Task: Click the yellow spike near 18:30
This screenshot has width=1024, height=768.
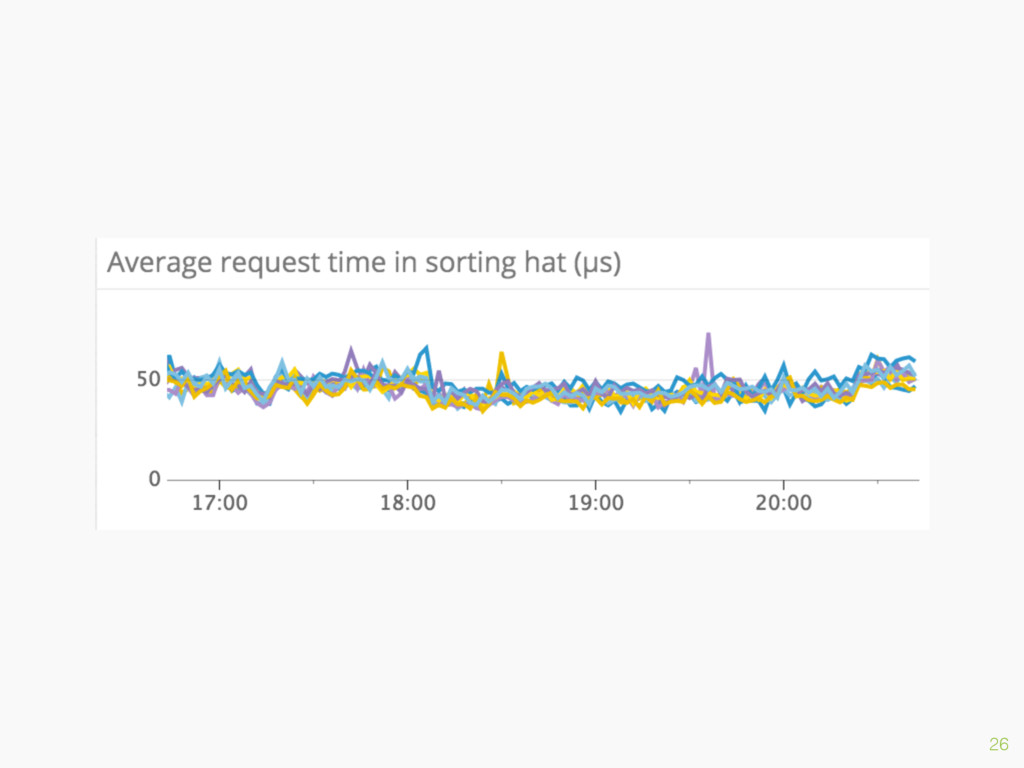Action: pyautogui.click(x=502, y=362)
